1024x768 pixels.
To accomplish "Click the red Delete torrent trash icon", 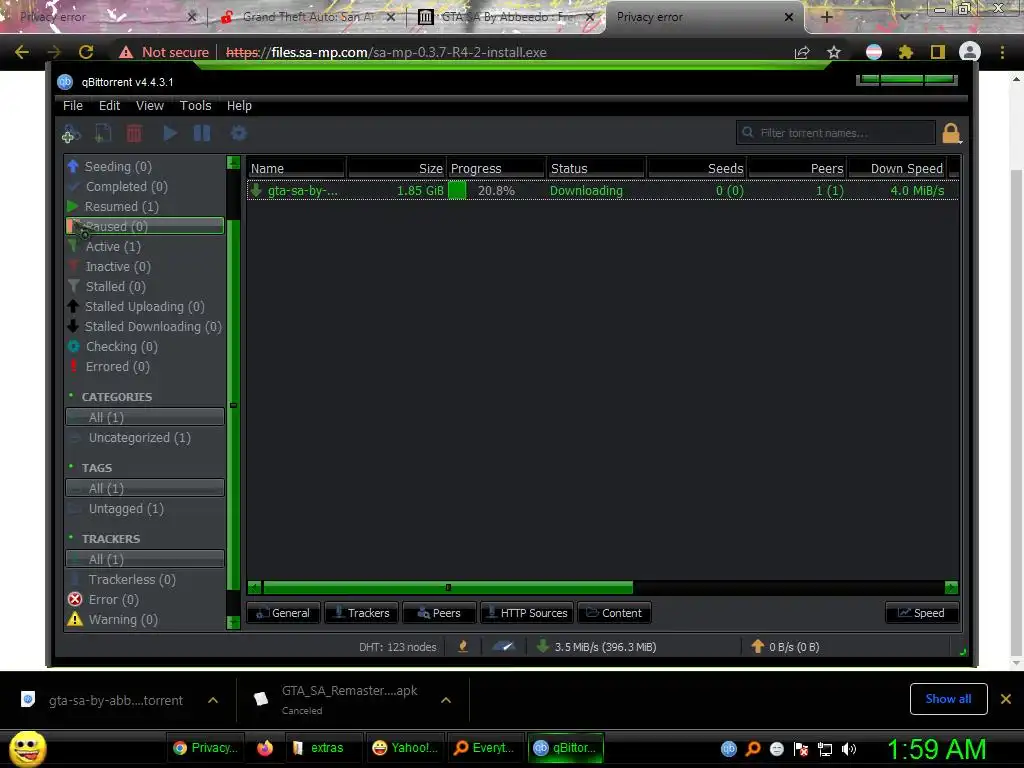I will (134, 134).
